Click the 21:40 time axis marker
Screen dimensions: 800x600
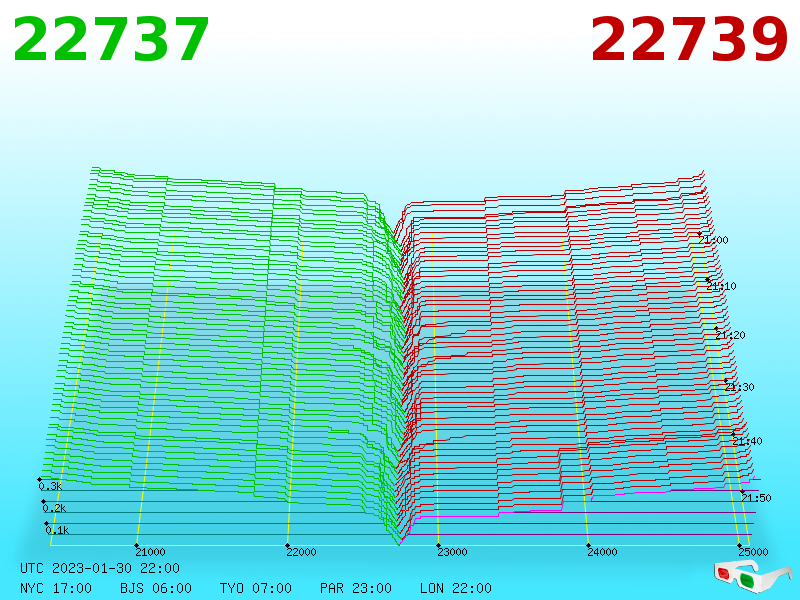[747, 441]
